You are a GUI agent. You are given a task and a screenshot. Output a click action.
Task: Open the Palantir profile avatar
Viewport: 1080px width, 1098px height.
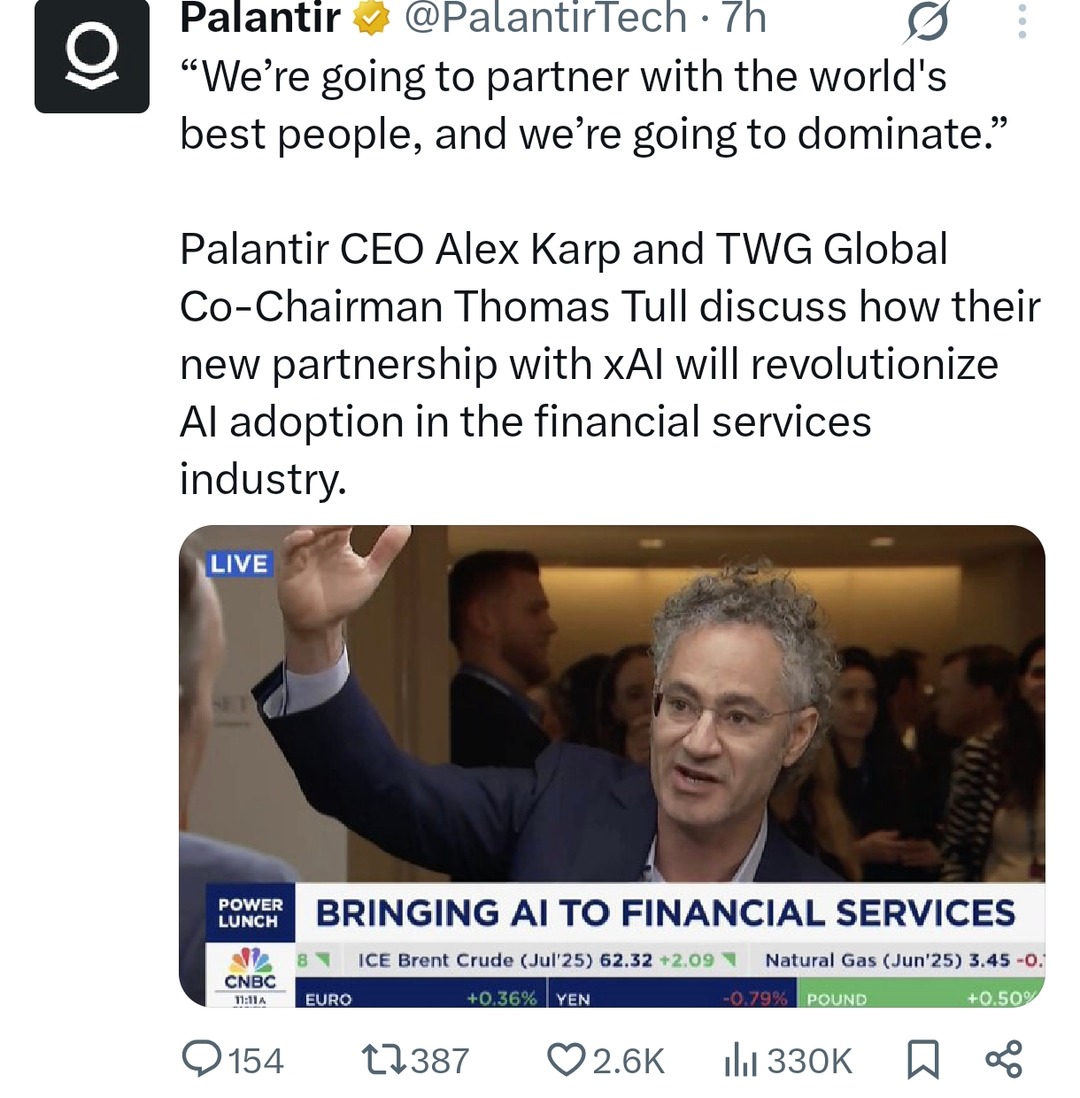[x=92, y=57]
